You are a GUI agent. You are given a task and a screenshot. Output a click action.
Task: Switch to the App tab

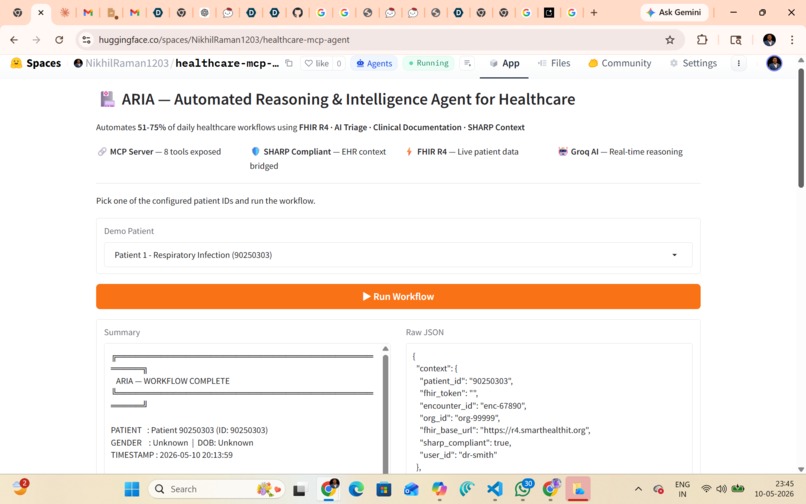pos(504,63)
